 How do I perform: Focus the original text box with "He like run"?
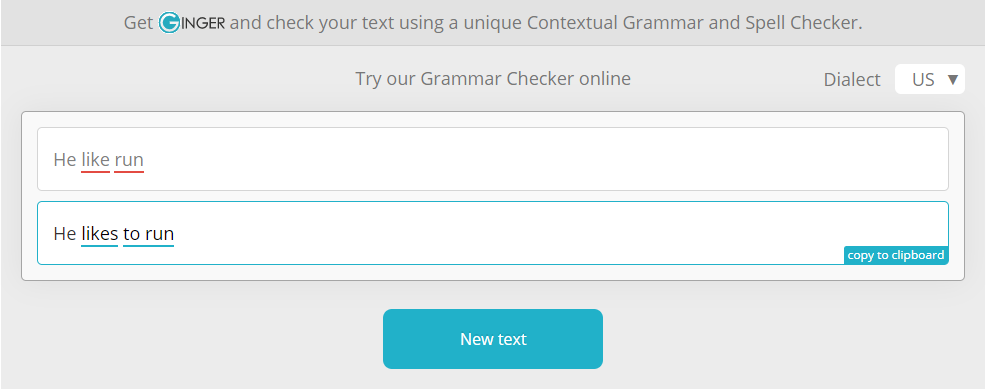493,159
